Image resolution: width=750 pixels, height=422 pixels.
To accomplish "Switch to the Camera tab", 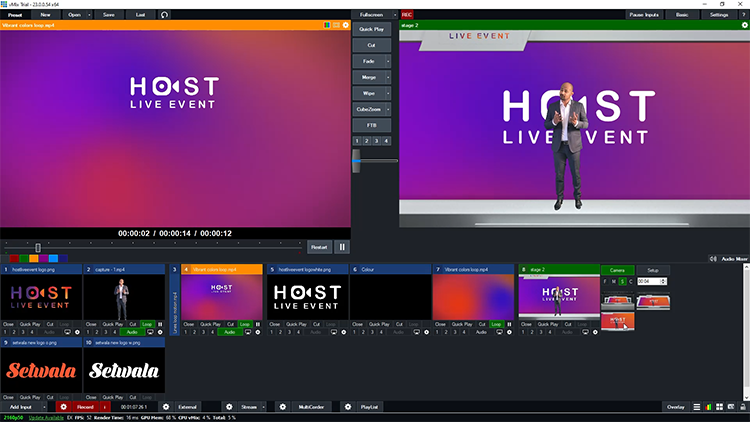I will pyautogui.click(x=617, y=270).
